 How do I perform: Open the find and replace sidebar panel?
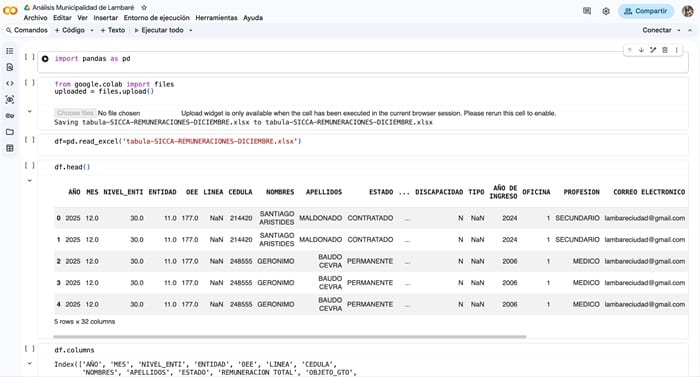[x=10, y=67]
